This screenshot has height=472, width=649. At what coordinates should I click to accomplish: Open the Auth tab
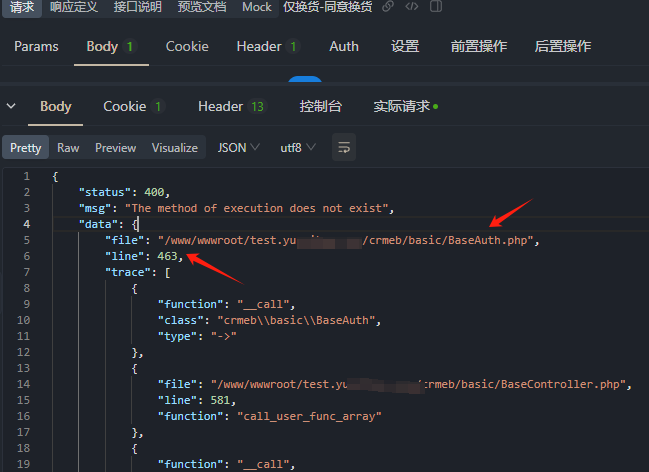click(x=344, y=46)
